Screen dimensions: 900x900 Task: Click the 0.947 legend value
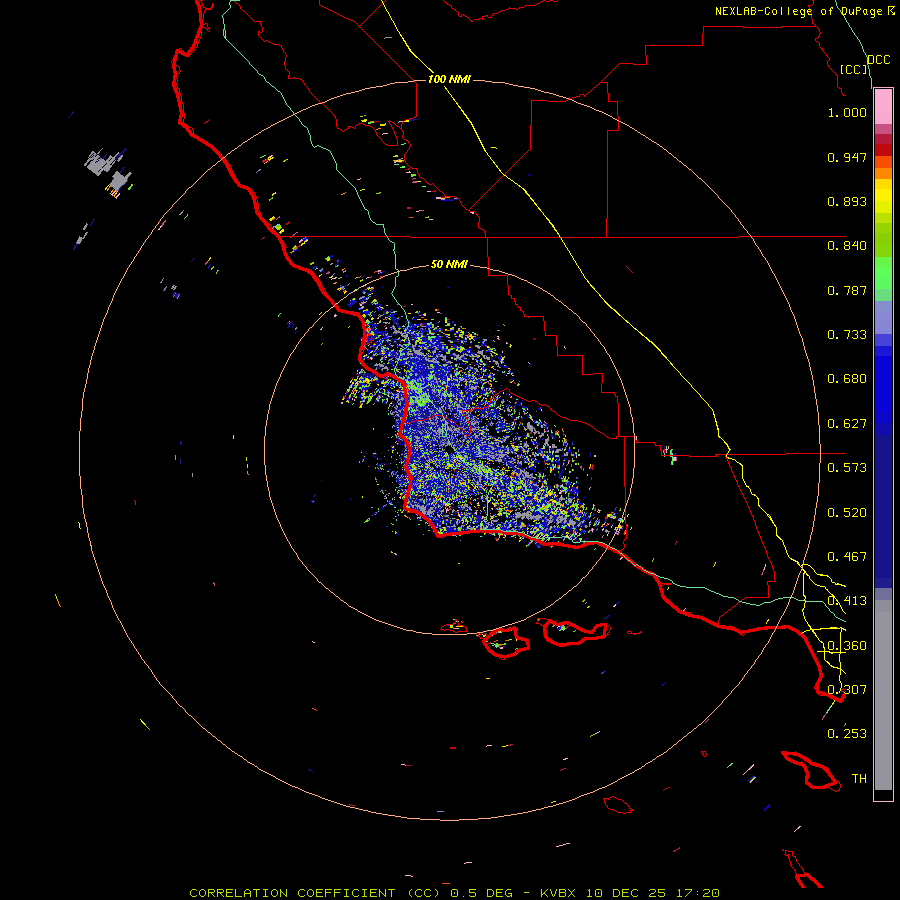click(x=847, y=157)
